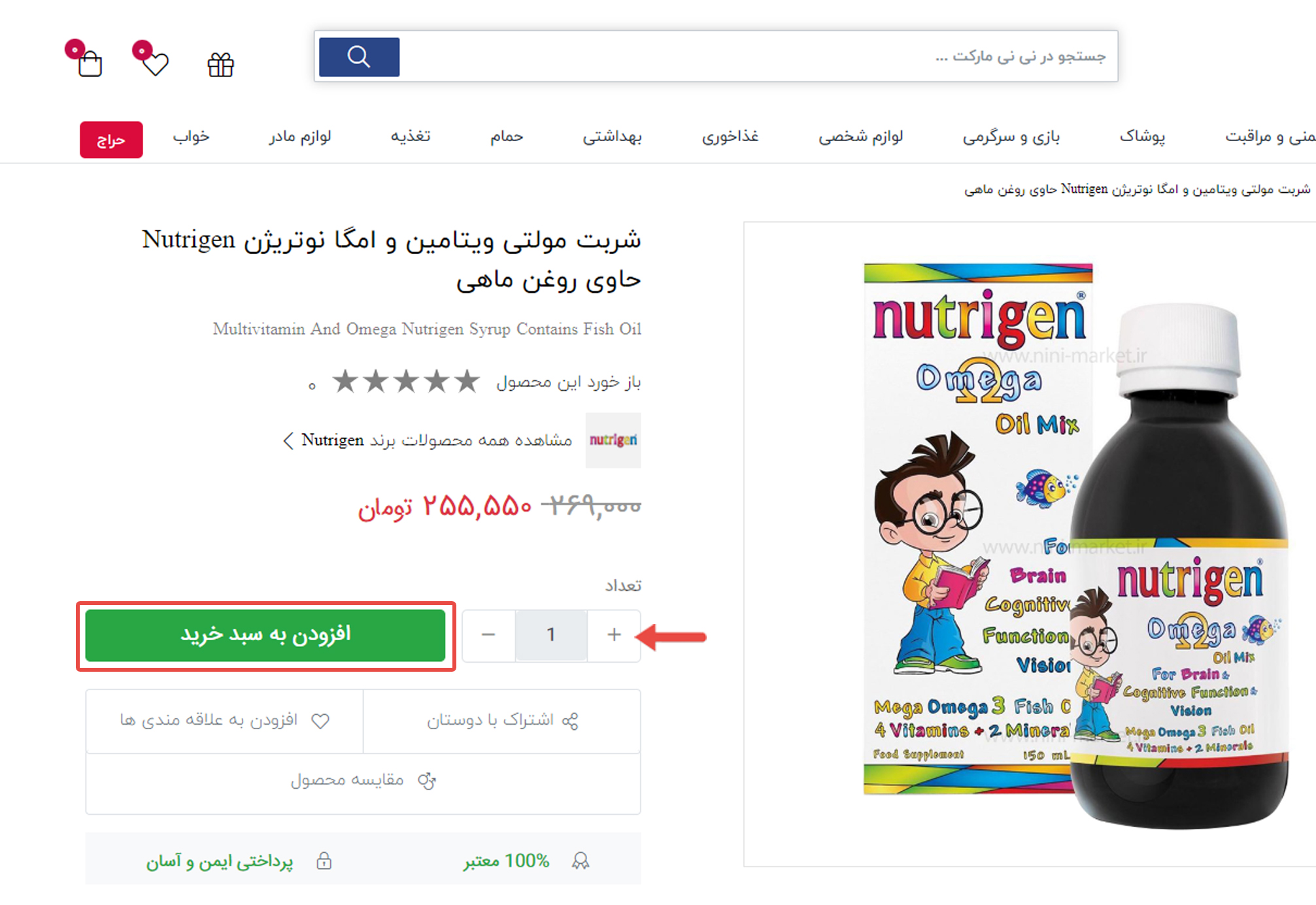Add product to cart with green button
The height and width of the screenshot is (905, 1316).
pyautogui.click(x=265, y=635)
